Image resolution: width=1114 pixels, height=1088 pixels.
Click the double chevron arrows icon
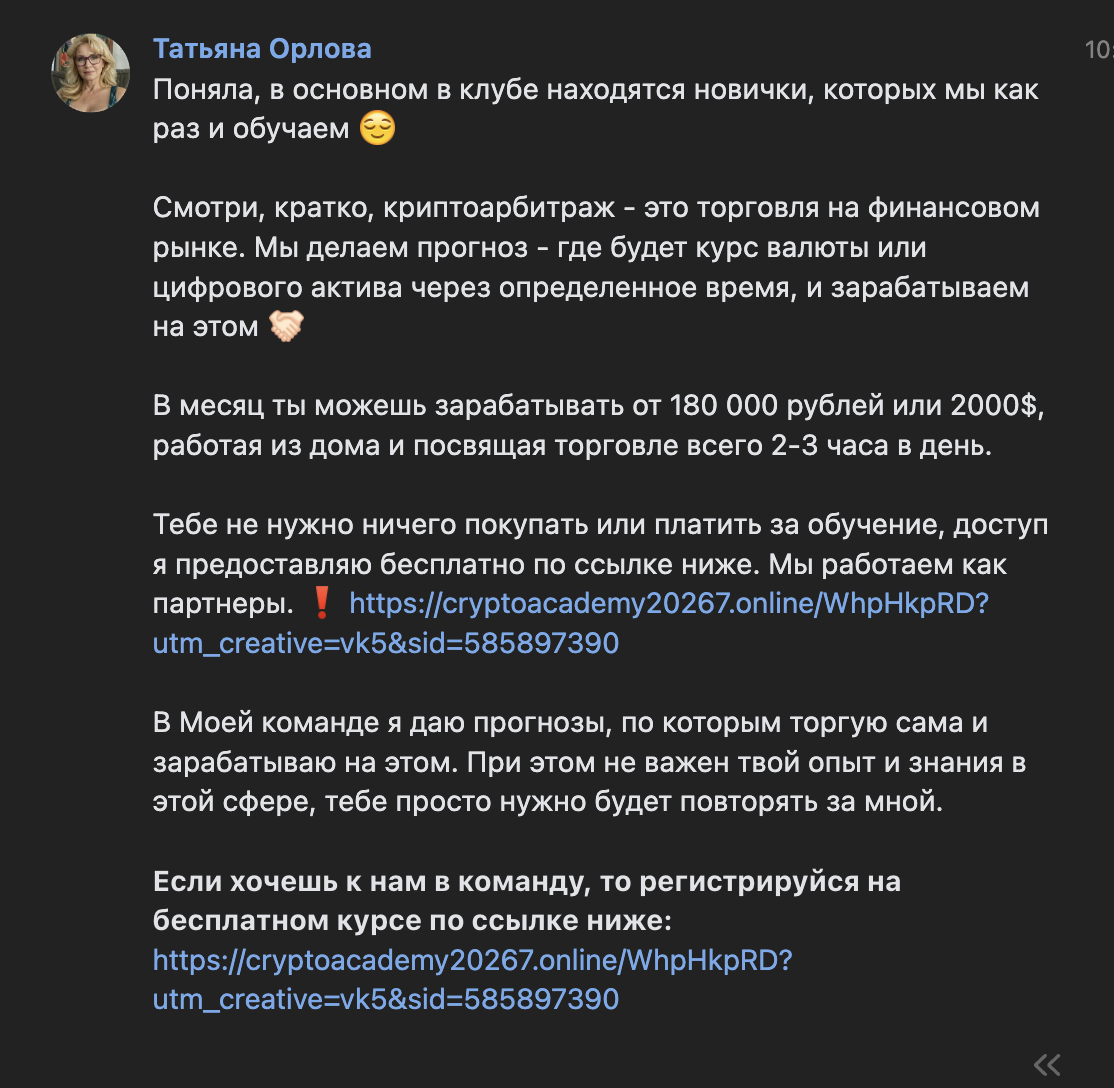click(x=1046, y=1063)
